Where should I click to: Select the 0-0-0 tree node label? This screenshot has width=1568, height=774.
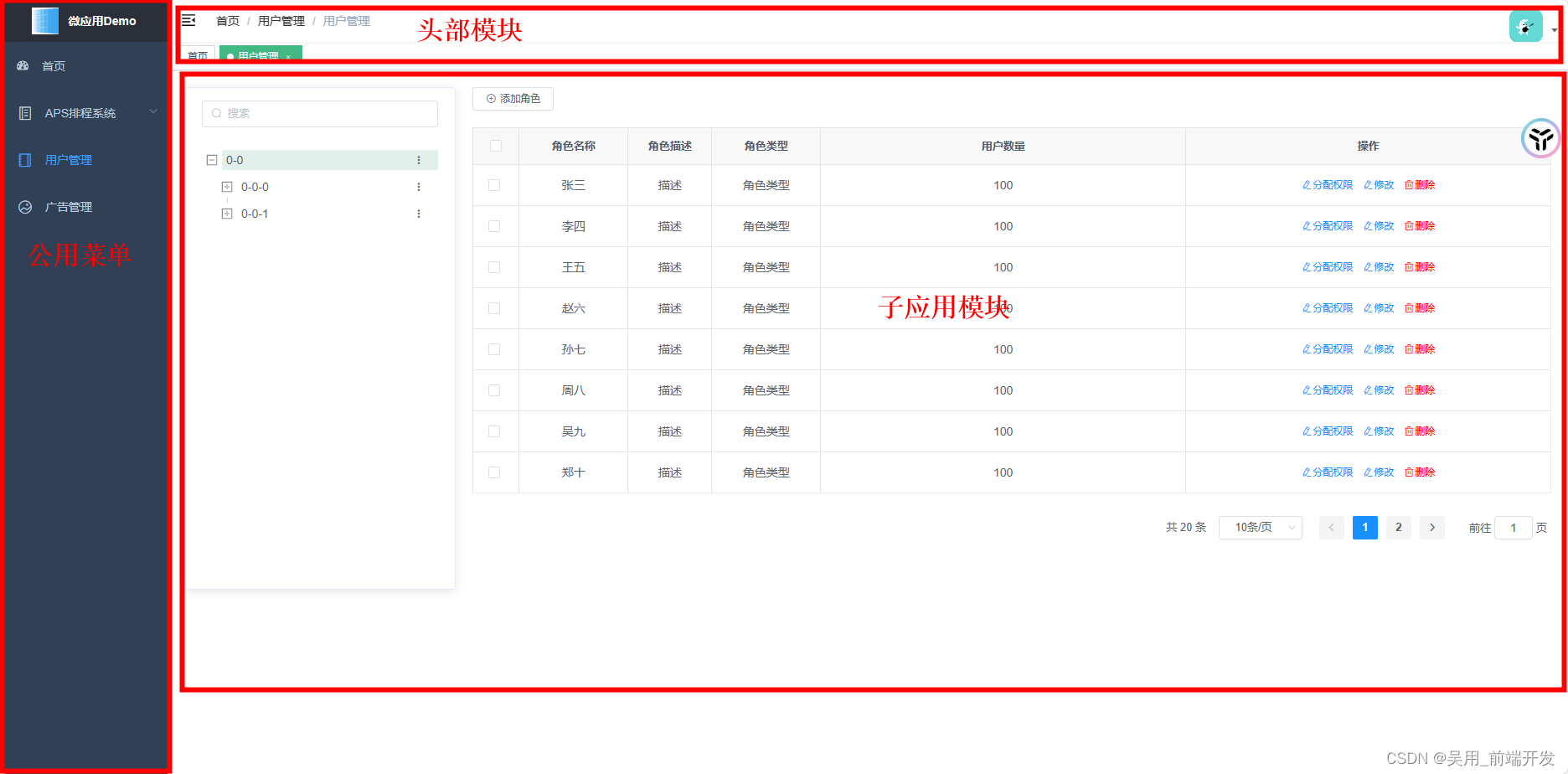pos(255,187)
